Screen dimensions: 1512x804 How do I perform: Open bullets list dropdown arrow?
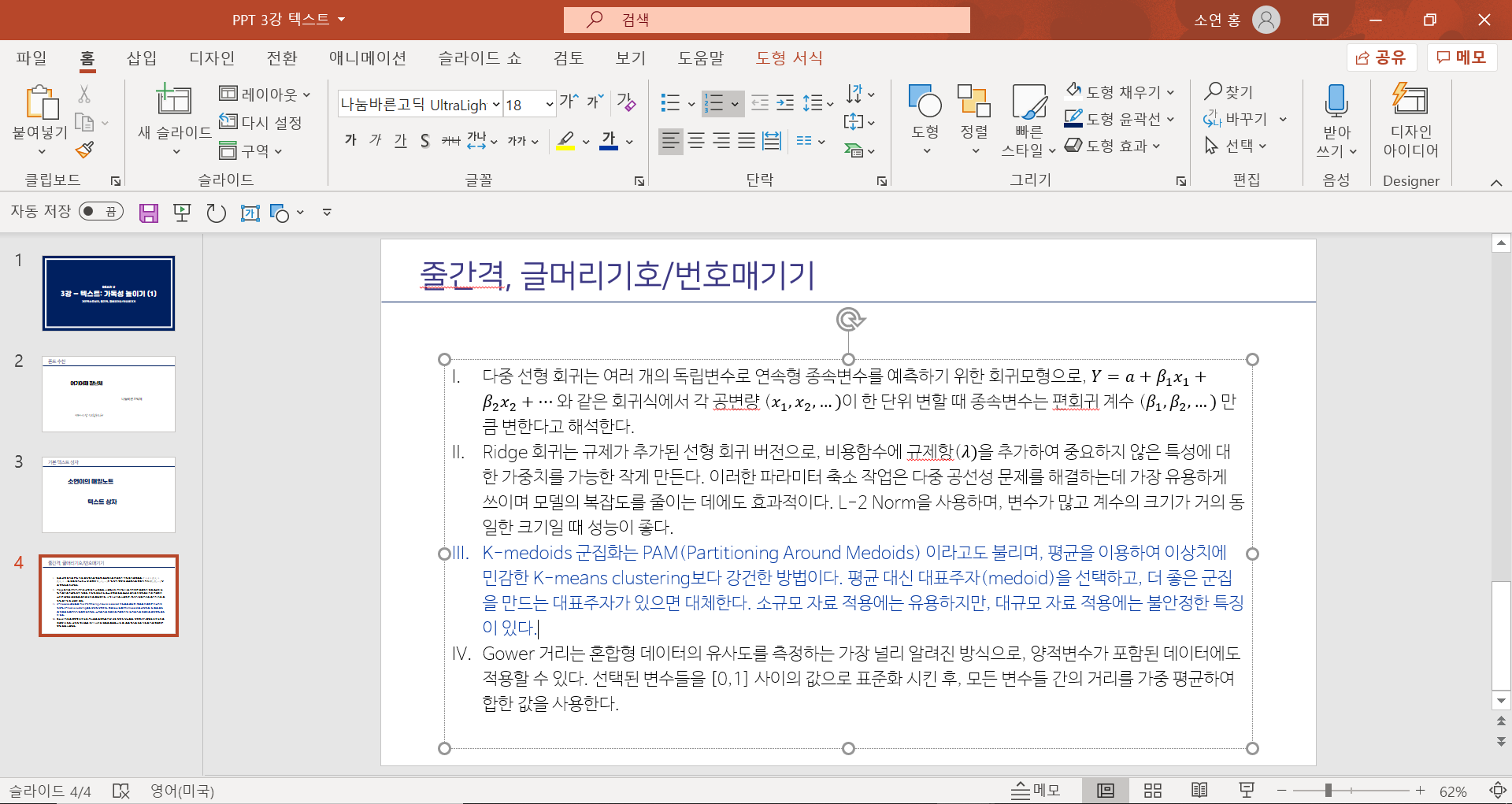click(x=691, y=103)
